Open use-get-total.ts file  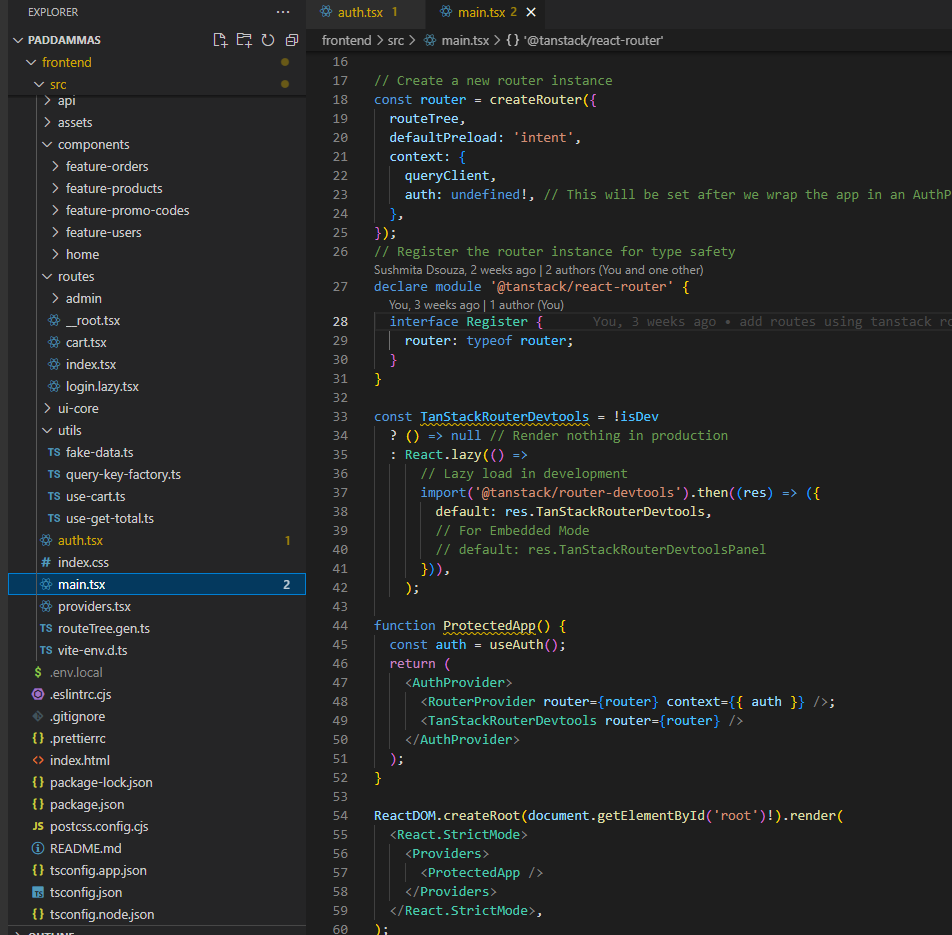(110, 518)
